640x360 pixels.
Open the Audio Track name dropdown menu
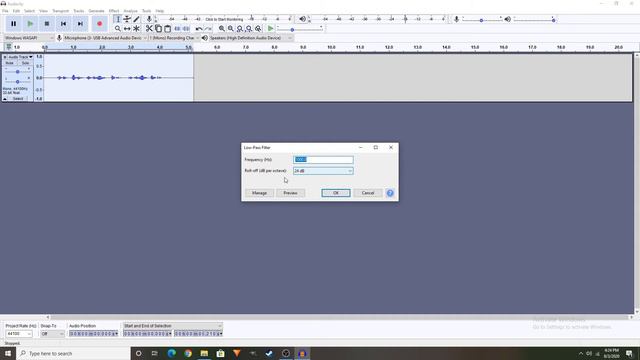click(x=20, y=57)
